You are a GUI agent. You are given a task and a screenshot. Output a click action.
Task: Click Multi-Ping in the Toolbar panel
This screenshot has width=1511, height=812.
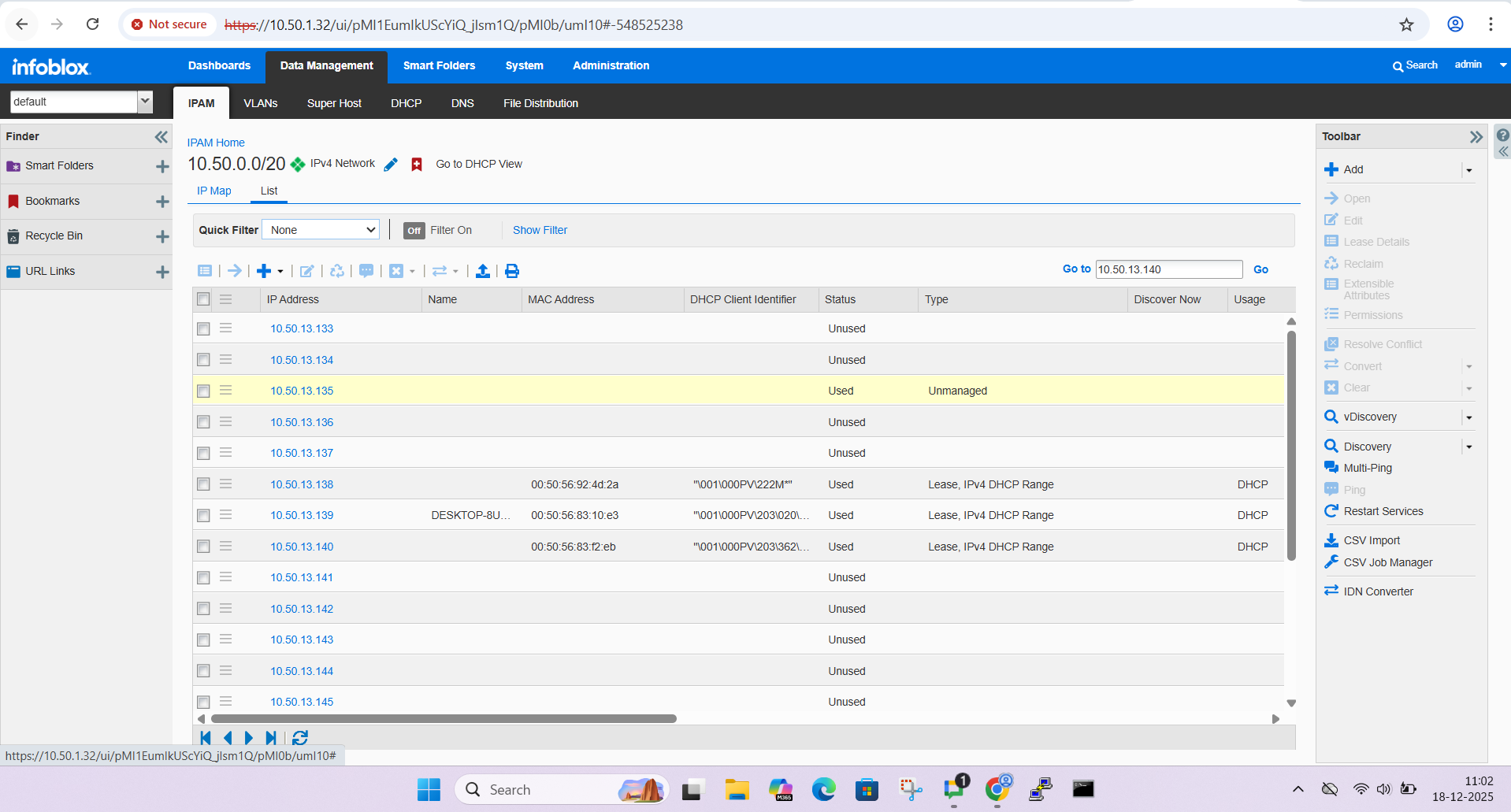pos(1368,468)
